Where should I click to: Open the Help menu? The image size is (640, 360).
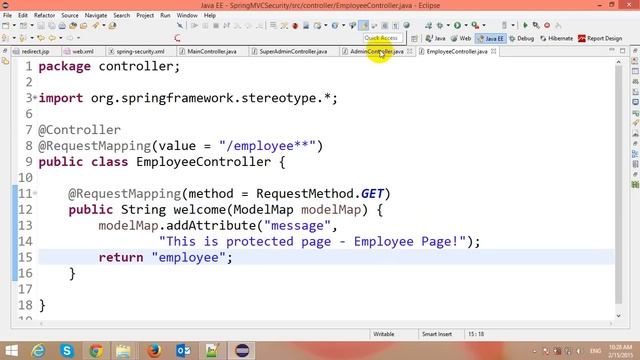pos(210,15)
